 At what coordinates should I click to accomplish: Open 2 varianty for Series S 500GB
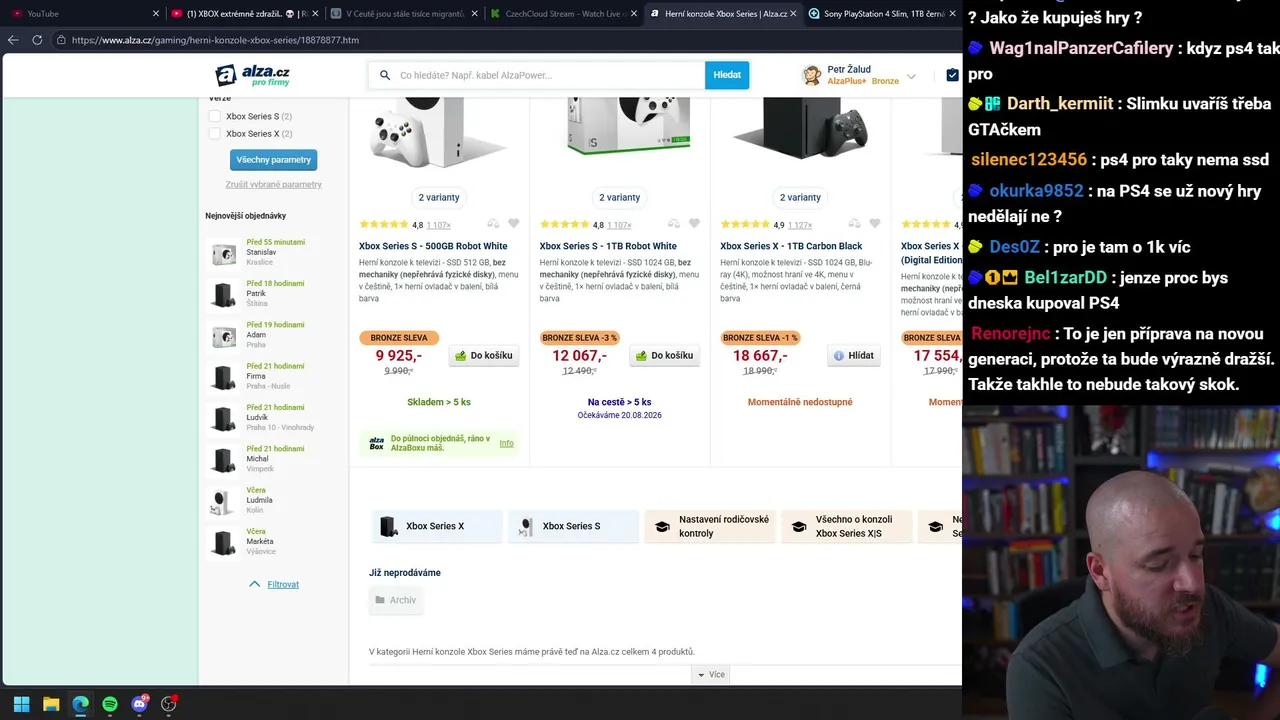pos(439,197)
